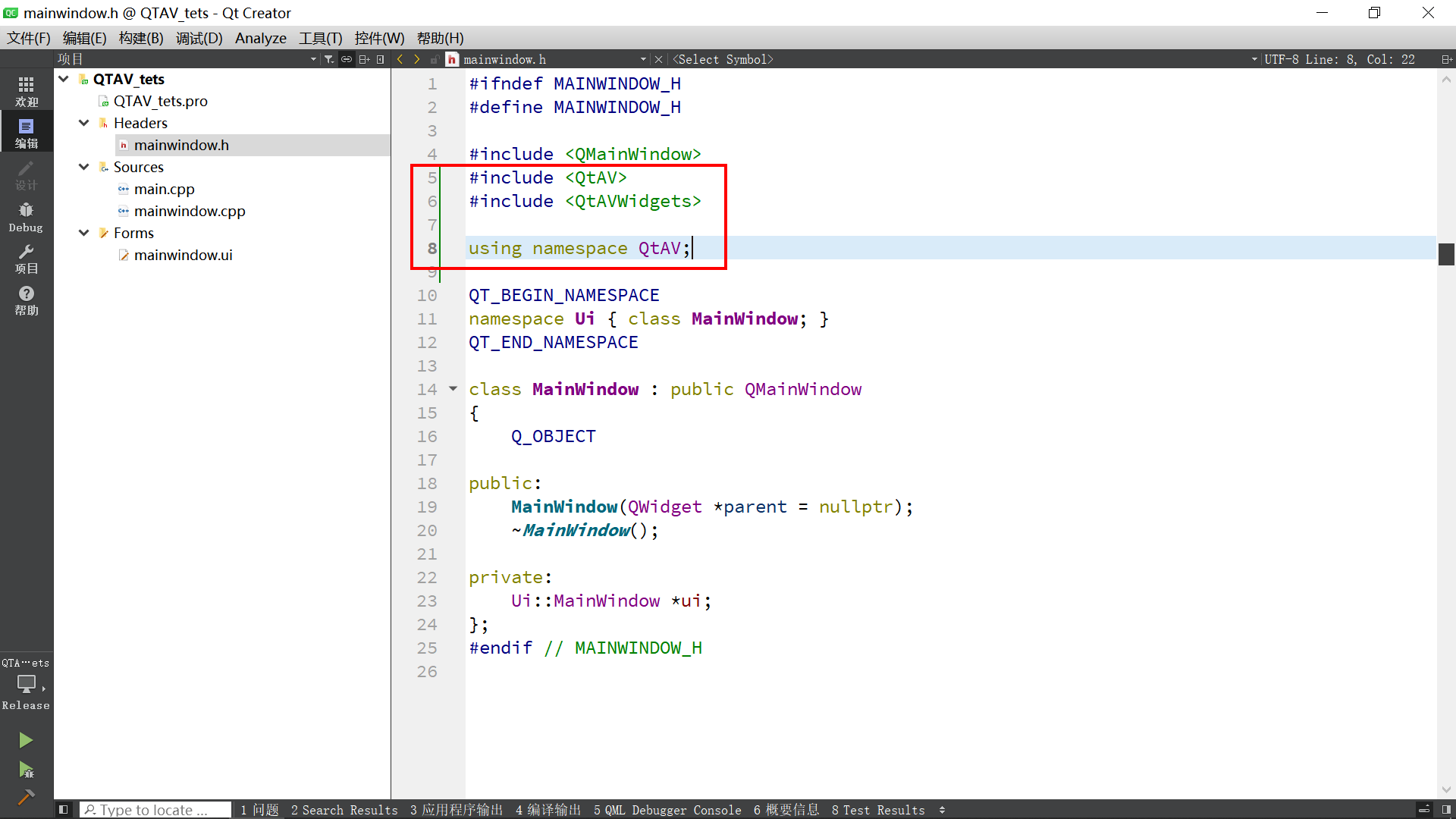Go back with left arrow navigation
Image resolution: width=1456 pixels, height=819 pixels.
[400, 59]
